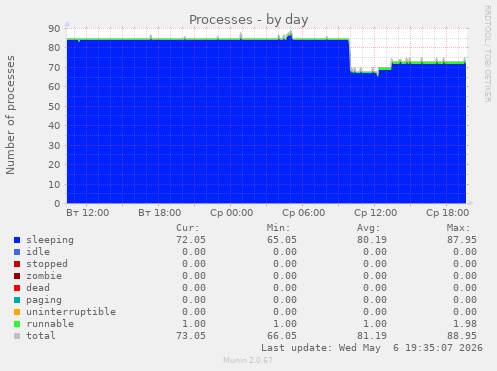Click the runnable legend color swatch
The width and height of the screenshot is (497, 371).
click(x=17, y=324)
